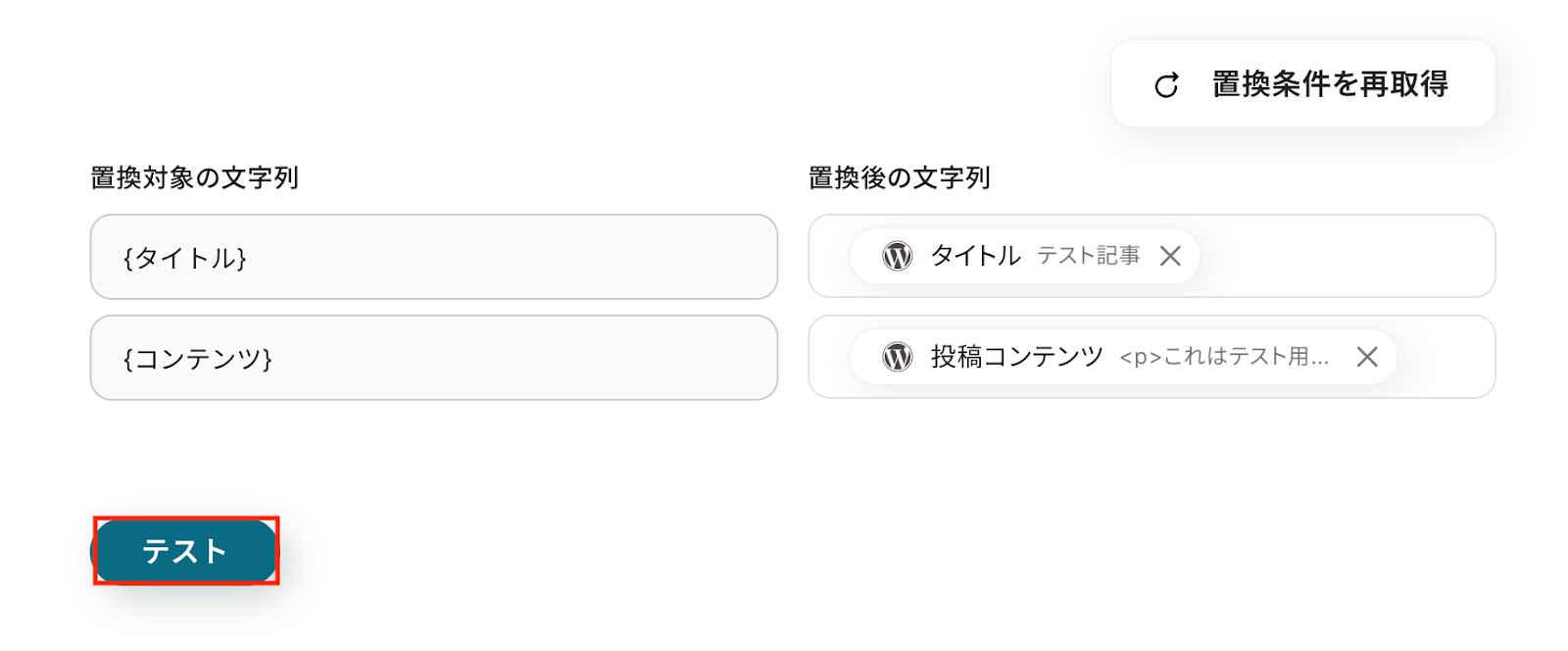
Task: Click the 置換後の文字列 column label
Action: [899, 177]
